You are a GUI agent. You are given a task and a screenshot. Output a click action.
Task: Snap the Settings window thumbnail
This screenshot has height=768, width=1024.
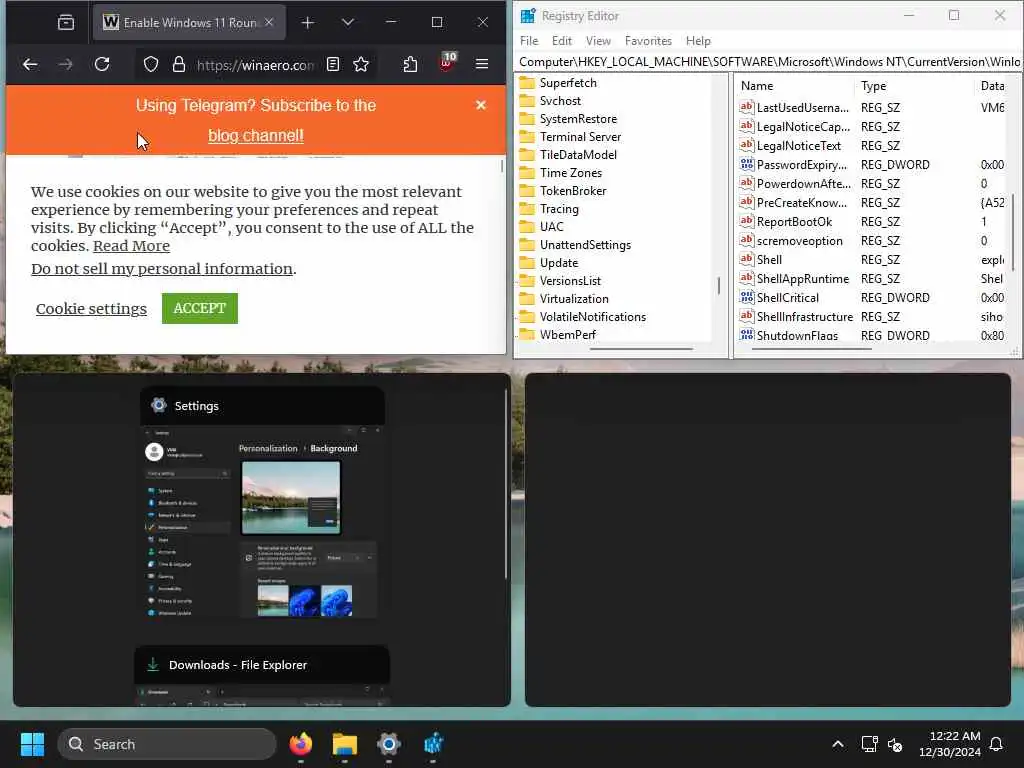point(263,503)
